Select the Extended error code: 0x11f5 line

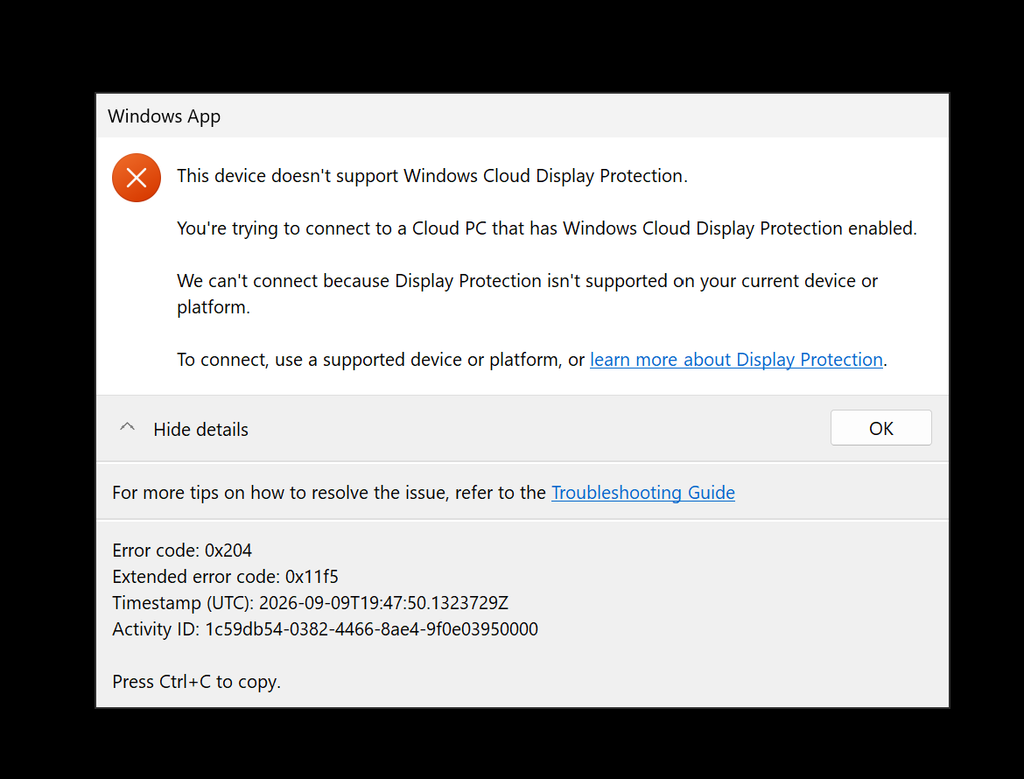tap(225, 577)
